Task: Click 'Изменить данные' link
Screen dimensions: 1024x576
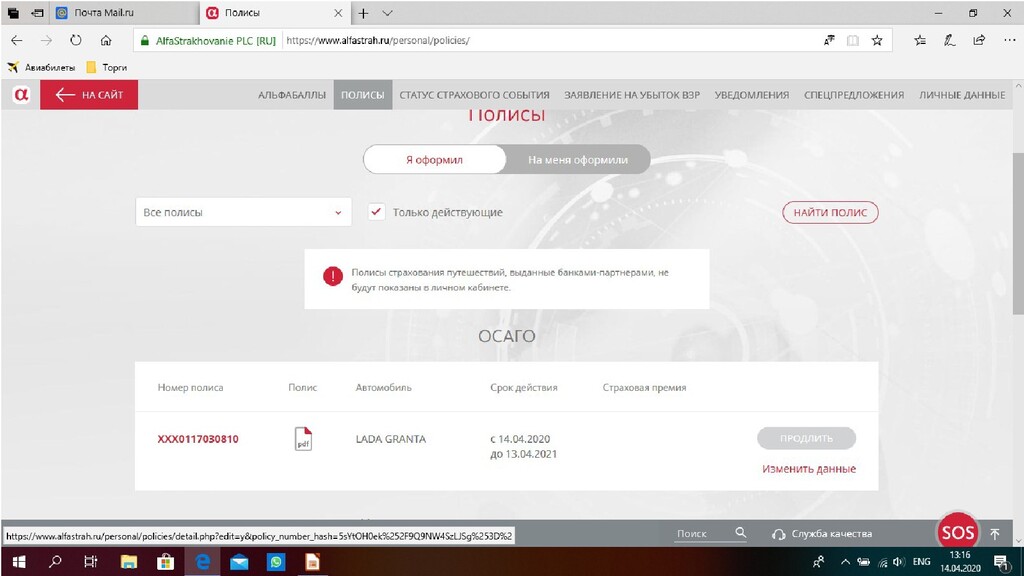Action: [x=808, y=468]
